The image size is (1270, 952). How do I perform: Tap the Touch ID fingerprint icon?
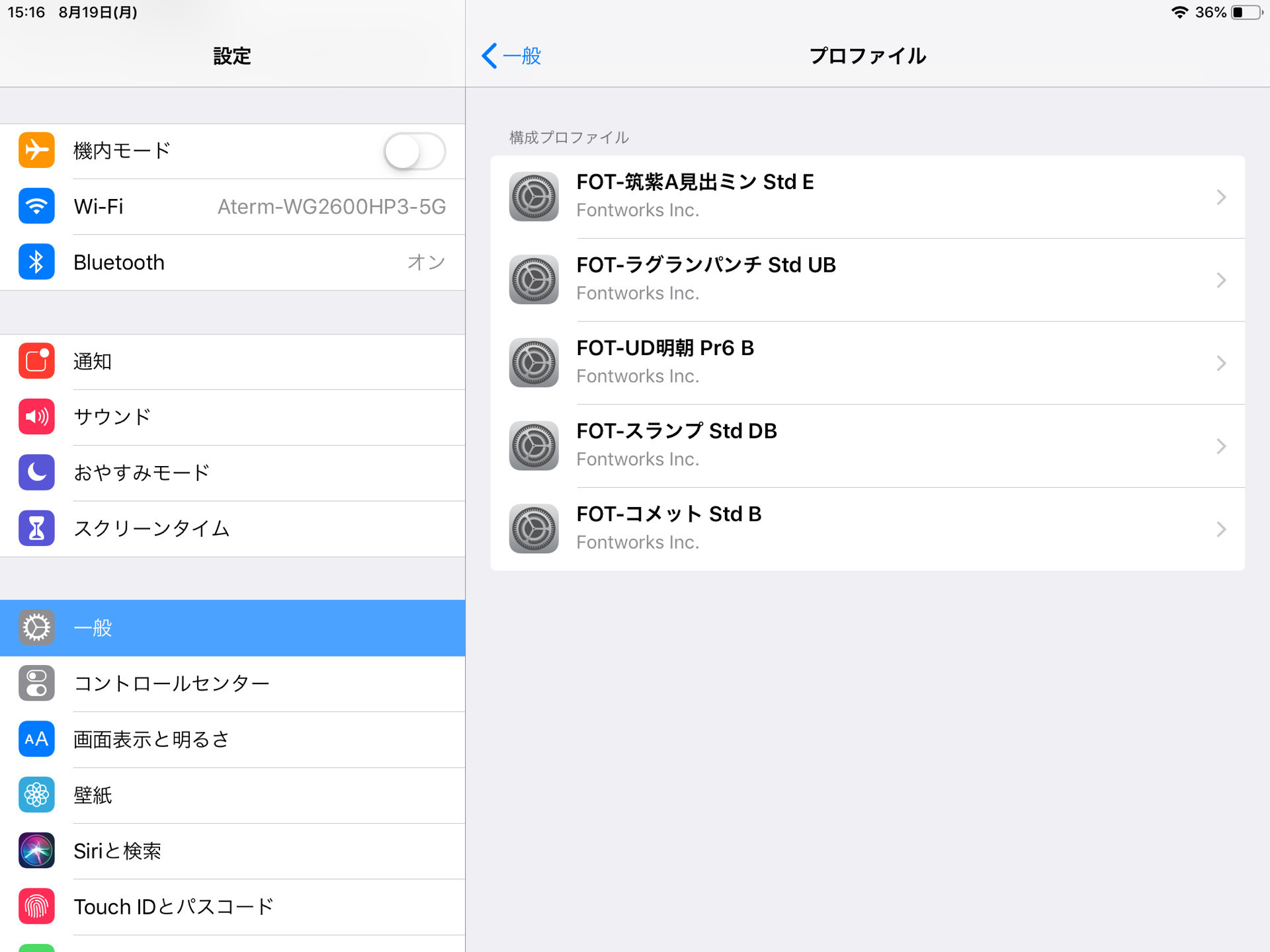click(x=36, y=906)
